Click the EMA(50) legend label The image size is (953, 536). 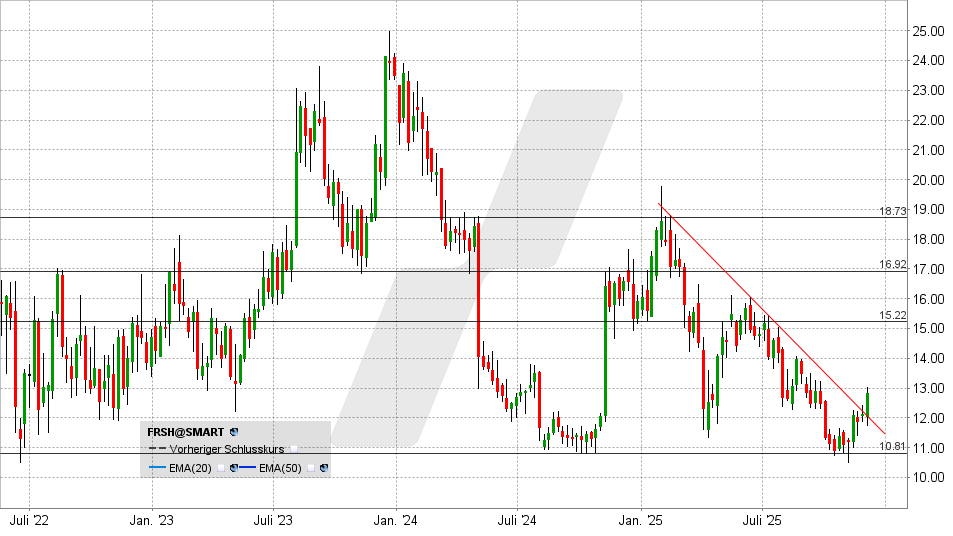(280, 468)
